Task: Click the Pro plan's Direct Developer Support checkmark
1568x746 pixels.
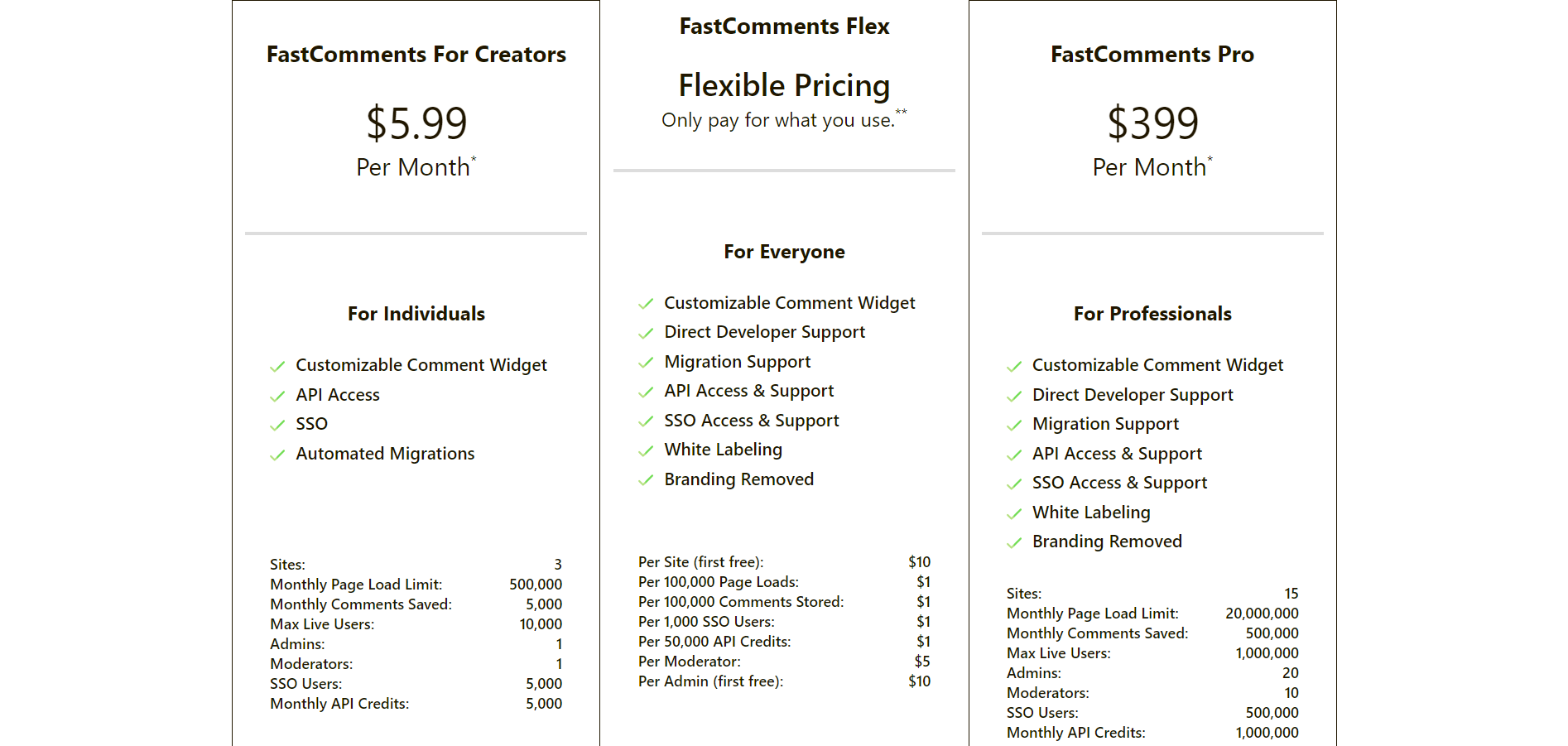Action: pos(1014,396)
